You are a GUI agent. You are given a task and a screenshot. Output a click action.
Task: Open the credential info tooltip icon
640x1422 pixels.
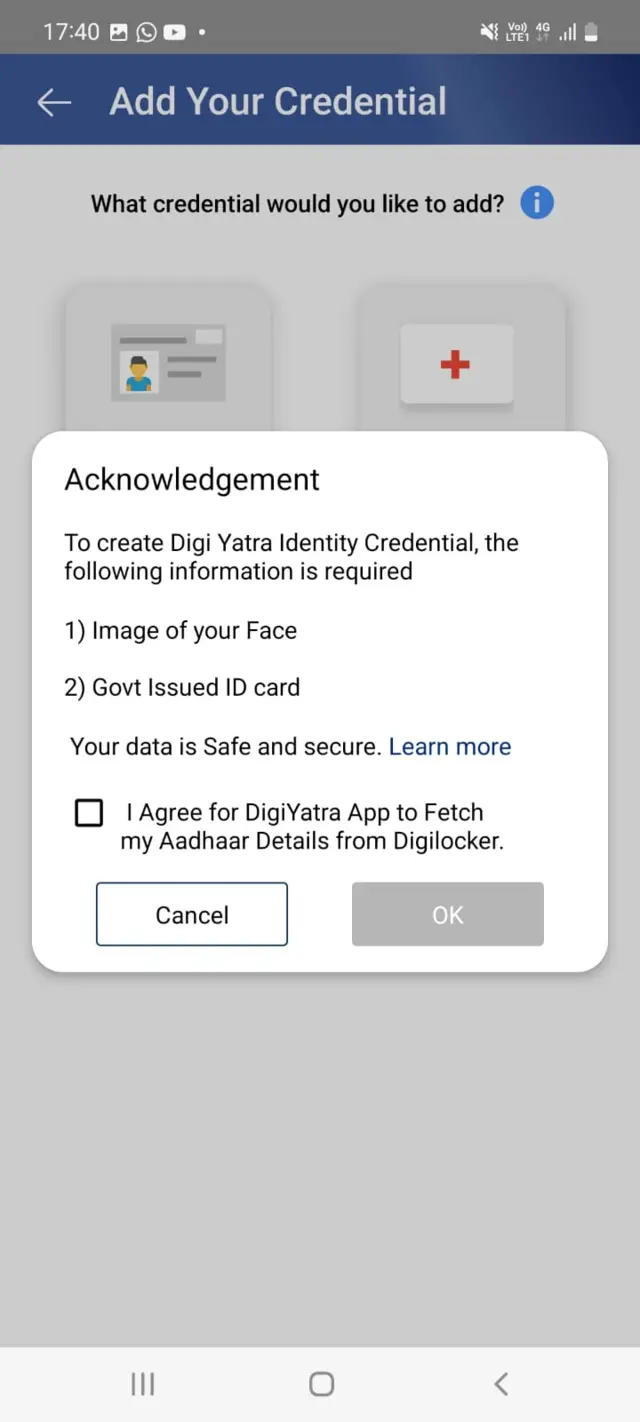tap(536, 203)
